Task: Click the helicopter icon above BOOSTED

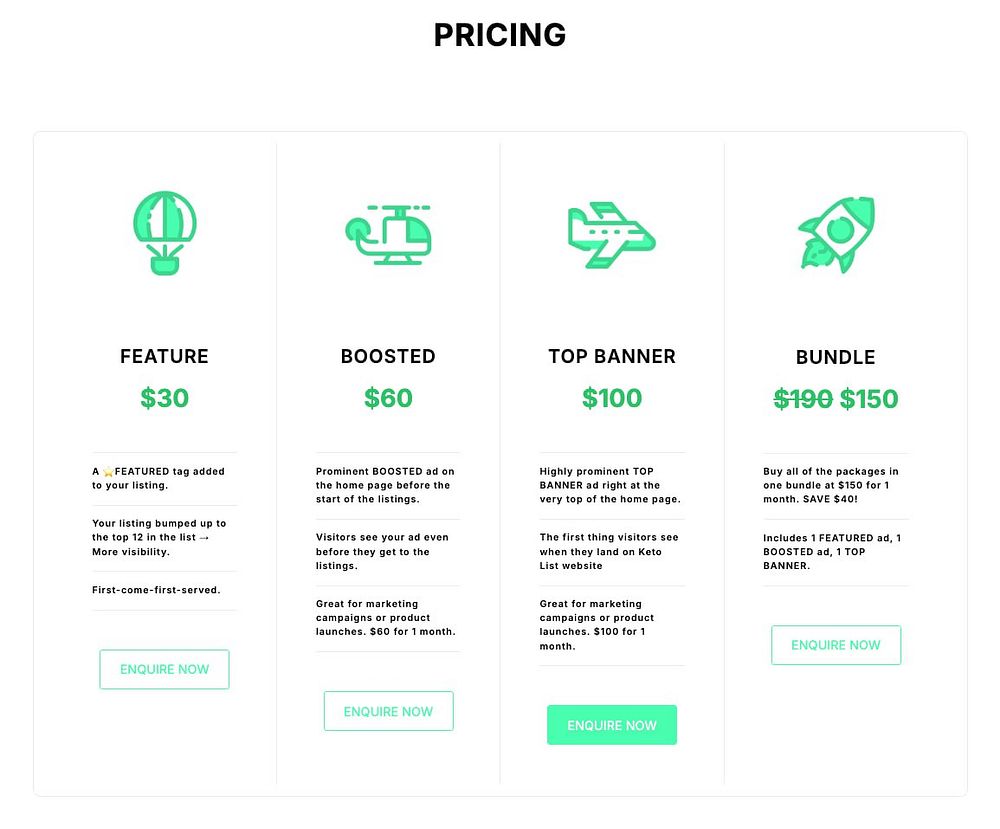Action: pyautogui.click(x=388, y=234)
